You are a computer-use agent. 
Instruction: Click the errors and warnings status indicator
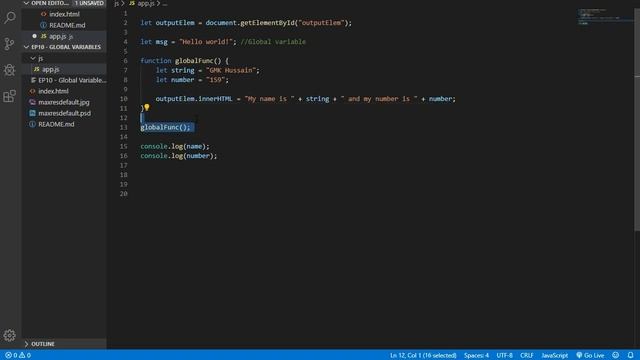tap(18, 355)
